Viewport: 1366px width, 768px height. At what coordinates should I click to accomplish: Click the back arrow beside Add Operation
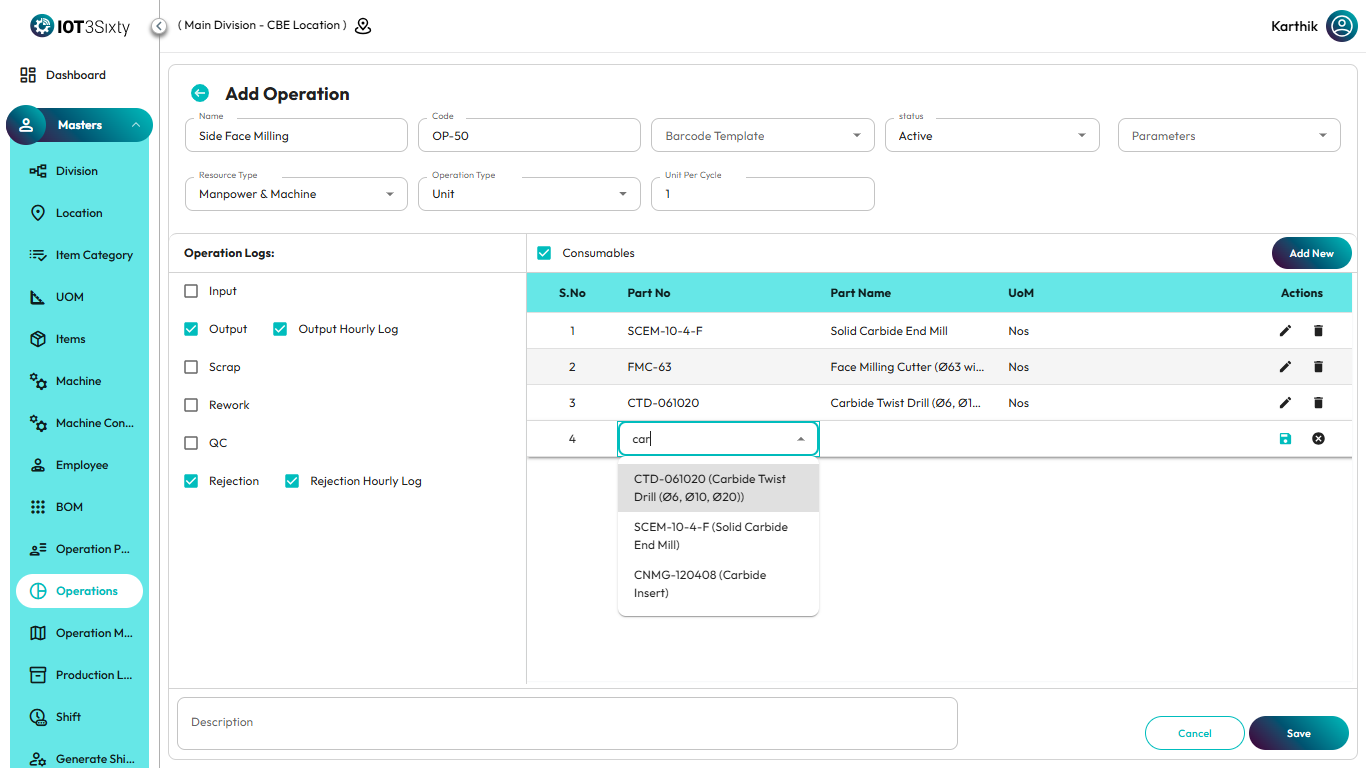pos(200,93)
